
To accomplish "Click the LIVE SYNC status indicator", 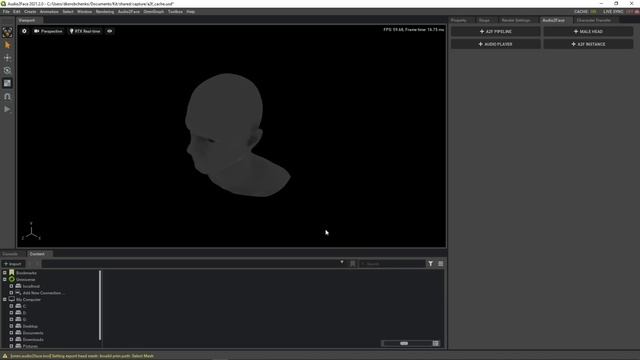I will 621,11.
